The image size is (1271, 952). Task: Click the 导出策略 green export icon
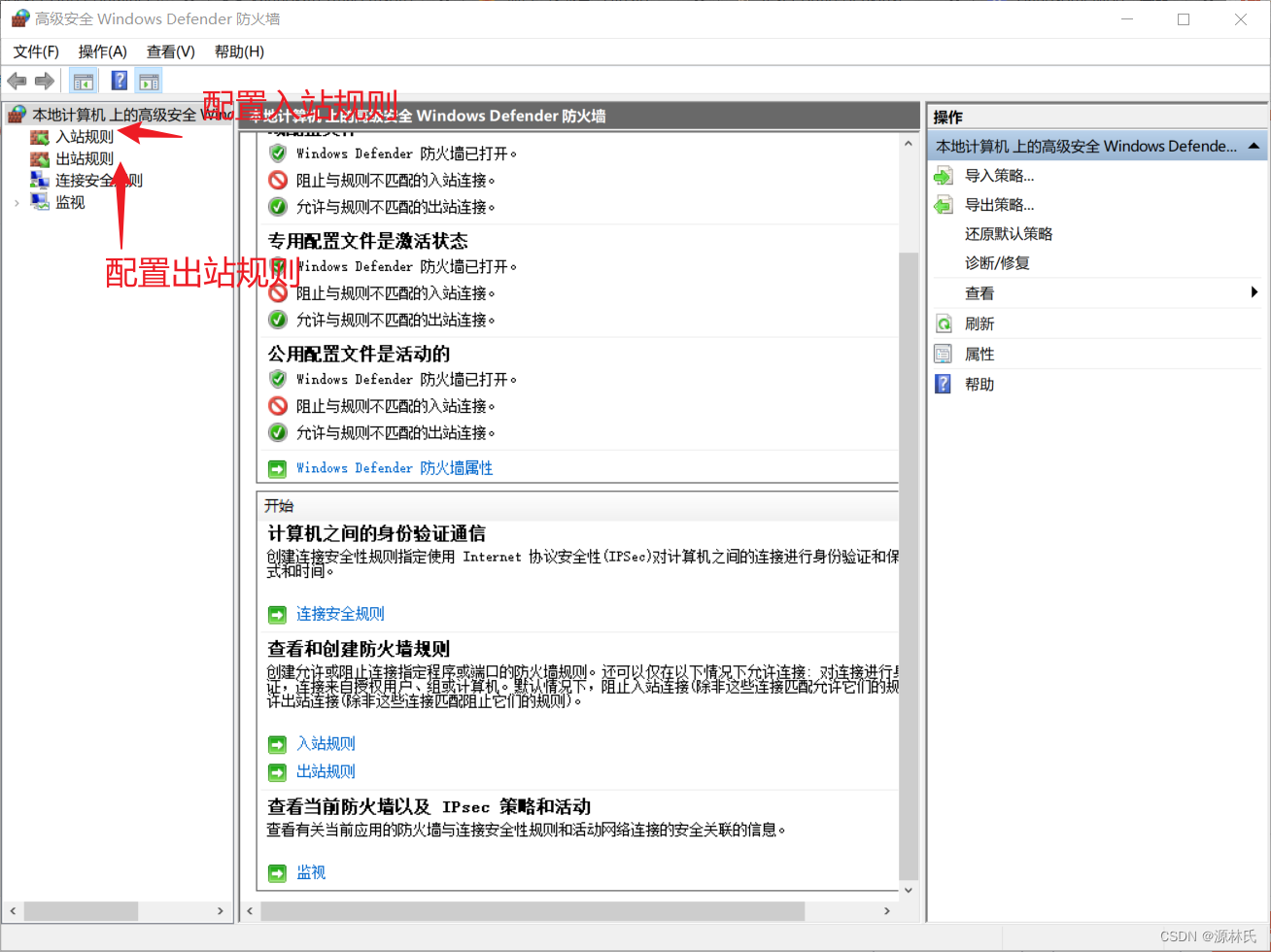943,205
